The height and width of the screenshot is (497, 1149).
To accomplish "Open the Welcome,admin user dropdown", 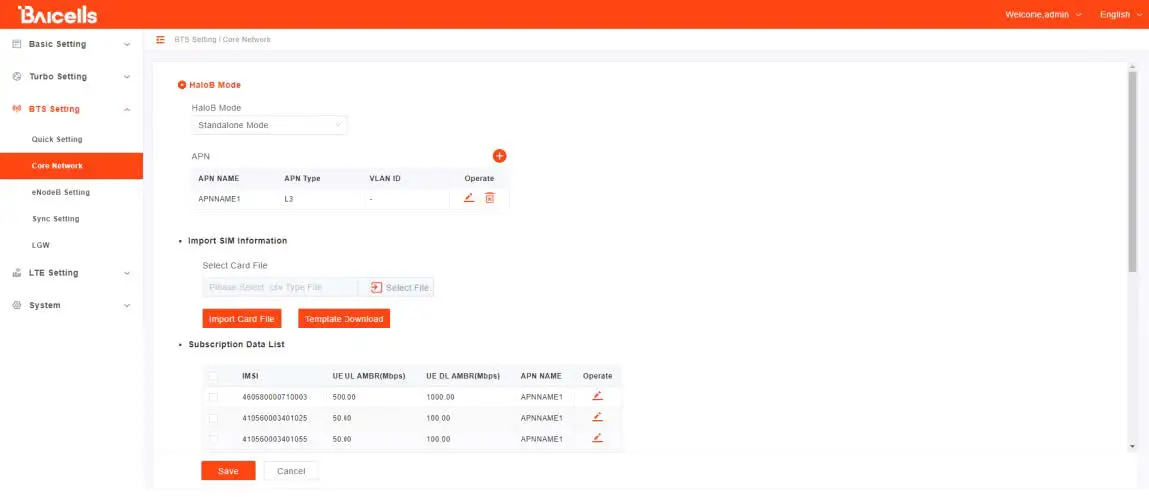I will pos(1043,15).
